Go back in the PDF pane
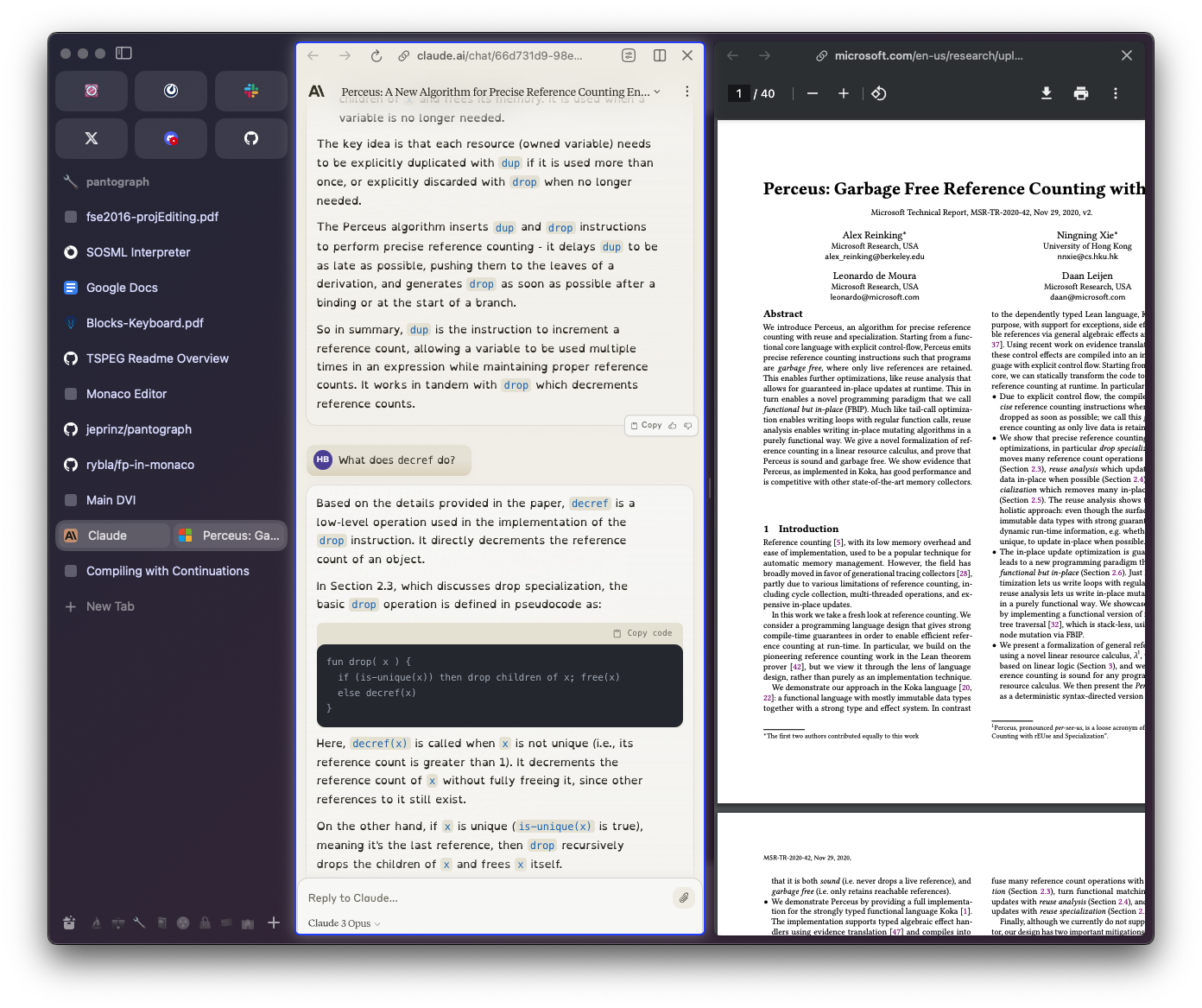Image resolution: width=1202 pixels, height=1008 pixels. 733,55
